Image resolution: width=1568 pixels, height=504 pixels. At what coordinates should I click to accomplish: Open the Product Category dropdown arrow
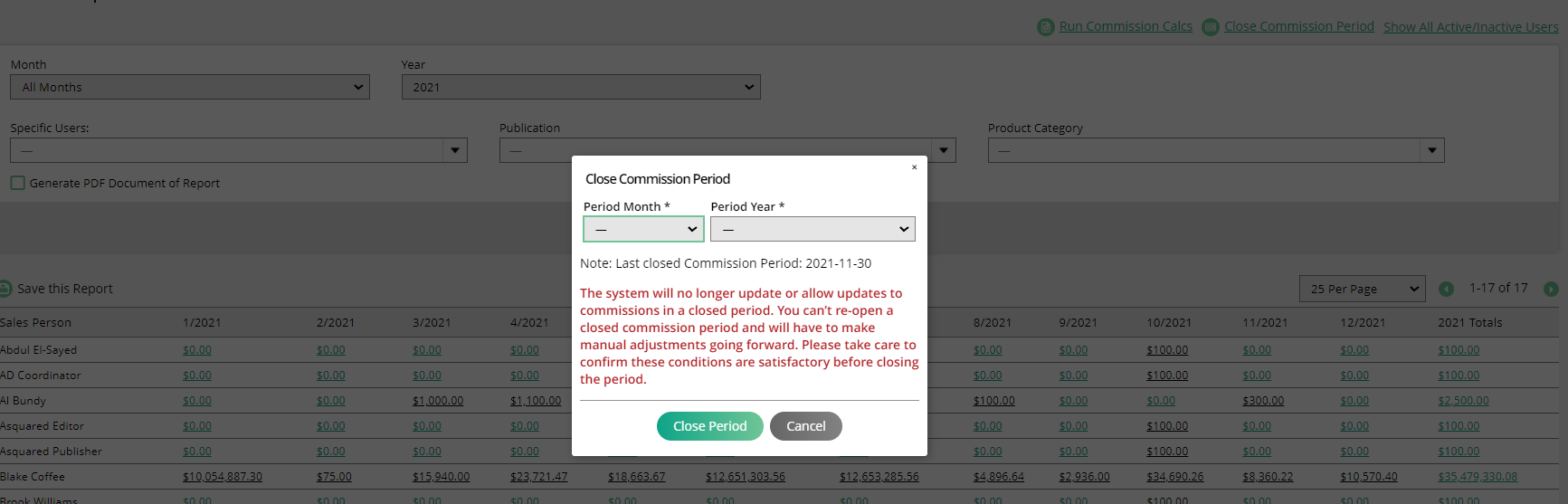(1431, 150)
